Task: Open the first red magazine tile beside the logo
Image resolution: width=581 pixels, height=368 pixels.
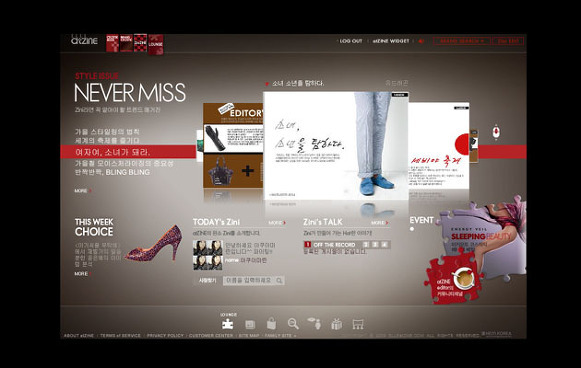Action: 112,43
